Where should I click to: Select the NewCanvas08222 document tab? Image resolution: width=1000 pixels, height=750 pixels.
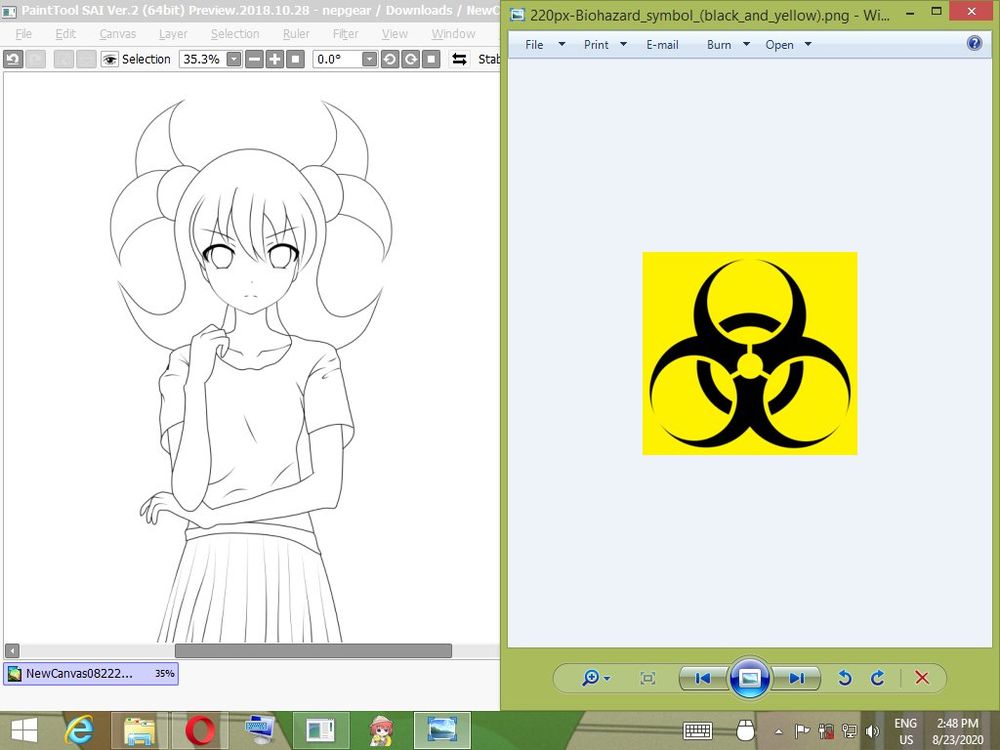point(91,673)
